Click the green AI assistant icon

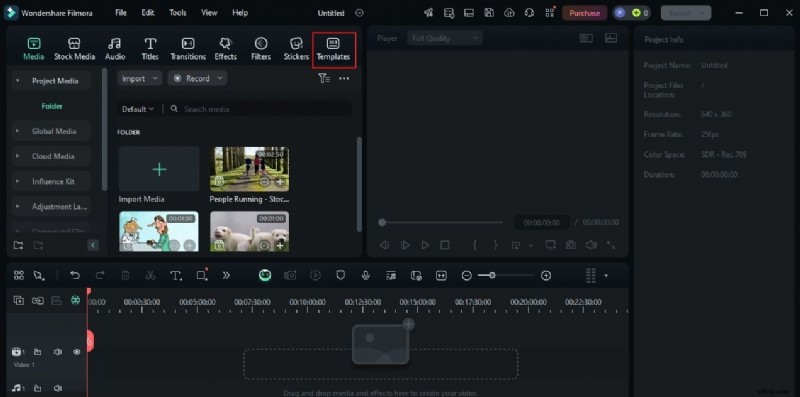(x=265, y=276)
